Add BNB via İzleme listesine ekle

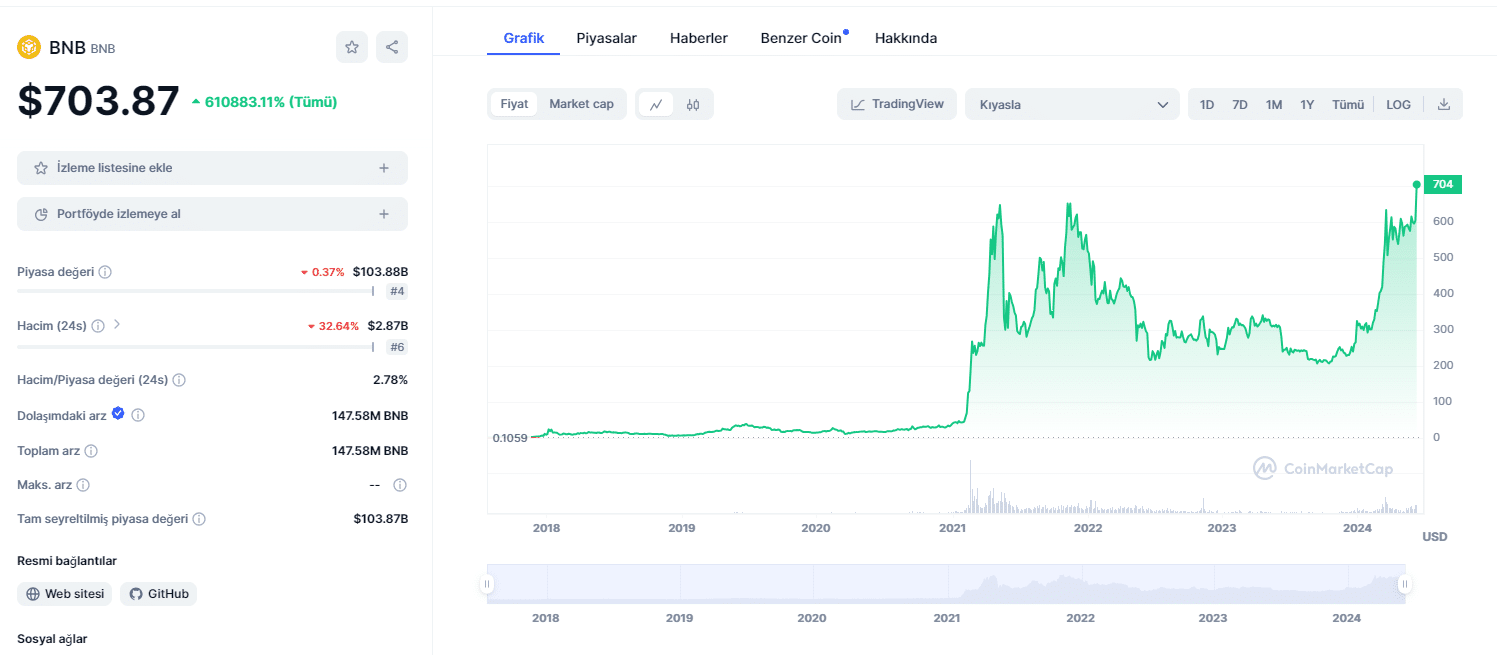(x=212, y=168)
